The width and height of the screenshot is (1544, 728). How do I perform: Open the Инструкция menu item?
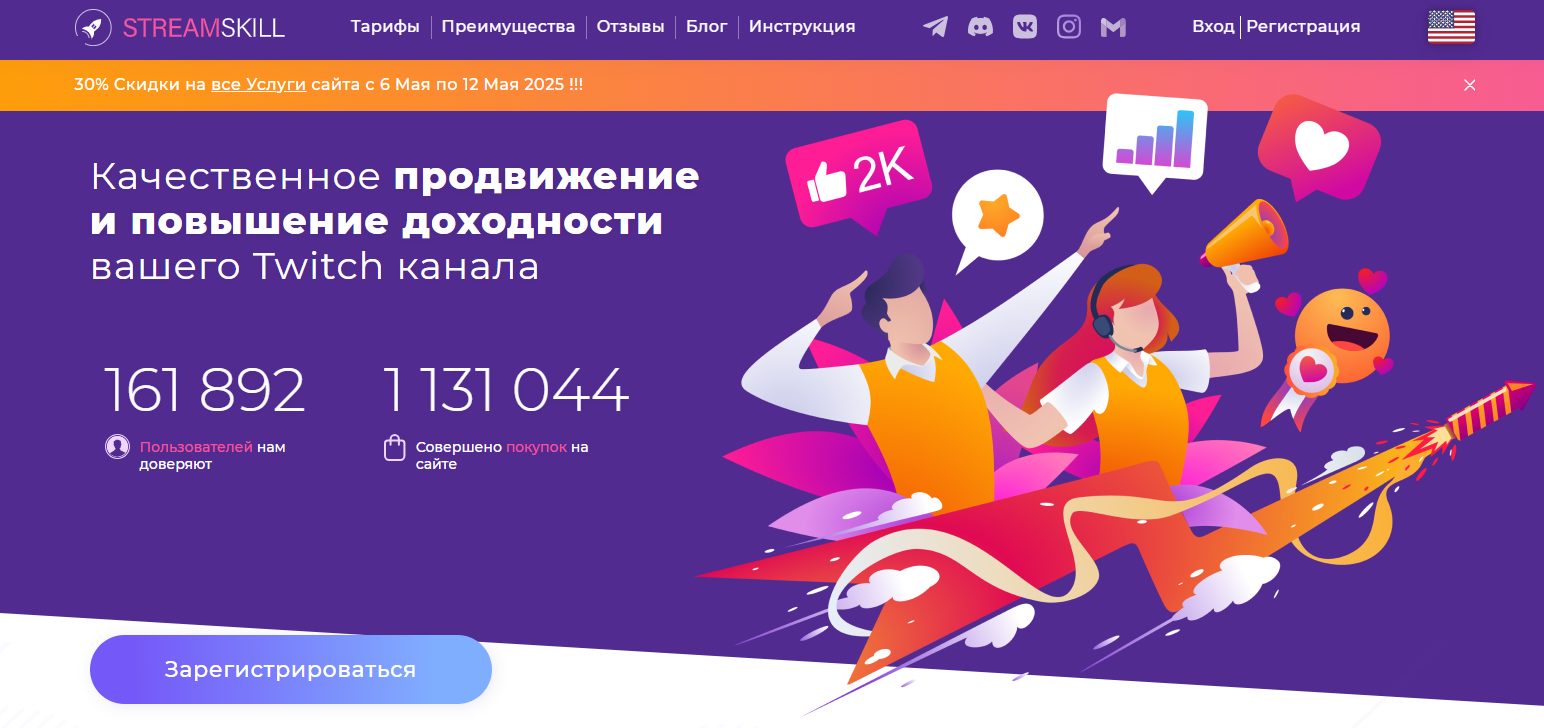[x=802, y=27]
